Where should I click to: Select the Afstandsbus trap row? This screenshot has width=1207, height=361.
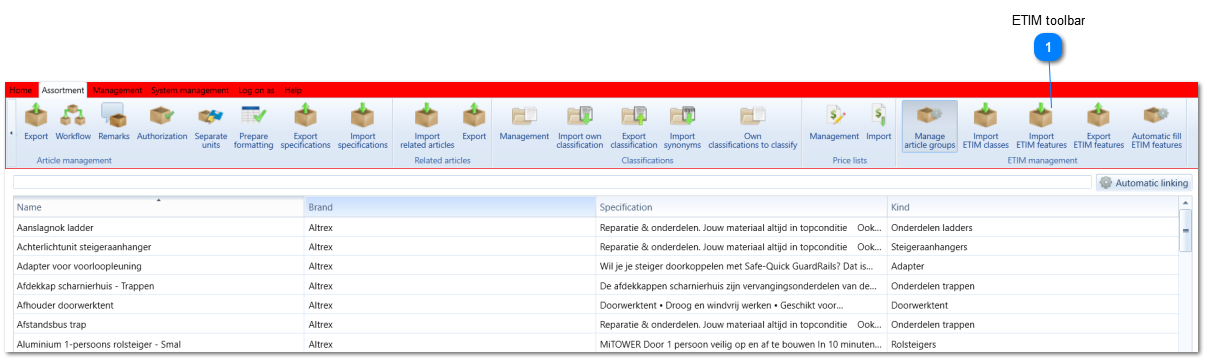coord(596,325)
